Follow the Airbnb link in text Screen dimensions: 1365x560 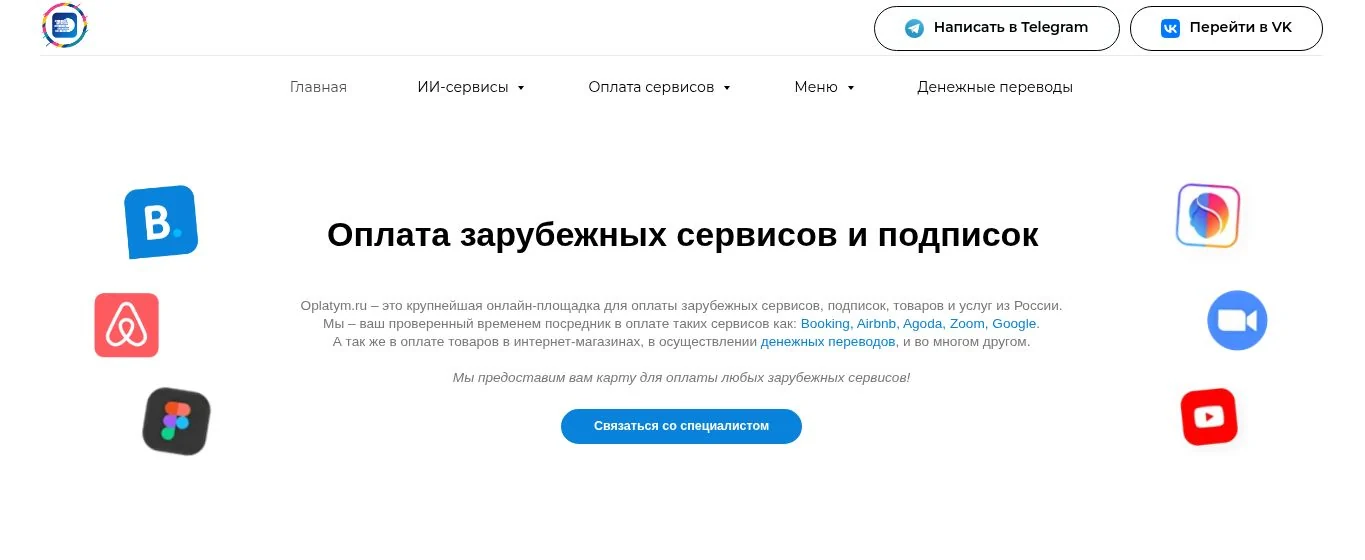tap(878, 324)
